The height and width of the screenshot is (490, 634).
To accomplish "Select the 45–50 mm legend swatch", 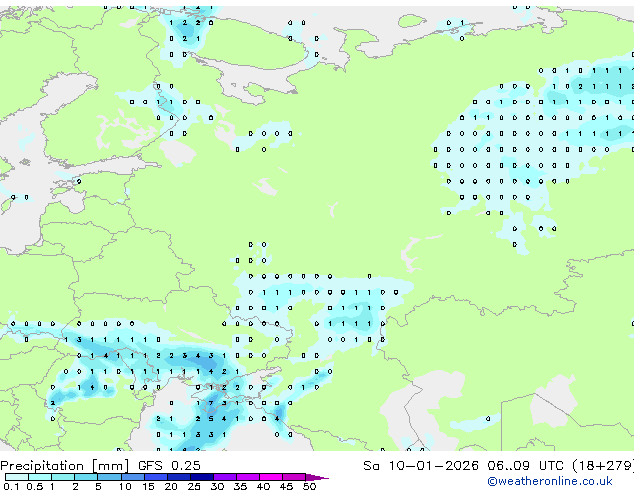I will 294,477.
